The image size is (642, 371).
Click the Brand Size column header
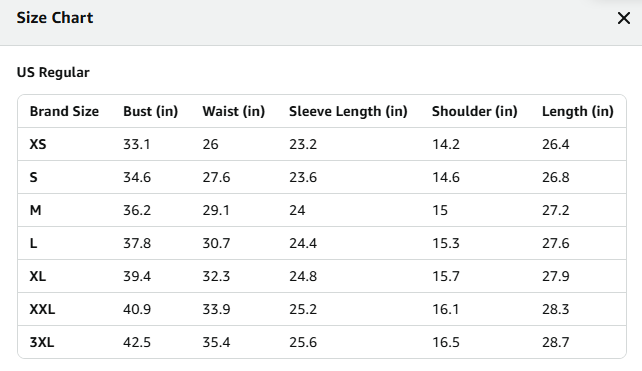64,111
